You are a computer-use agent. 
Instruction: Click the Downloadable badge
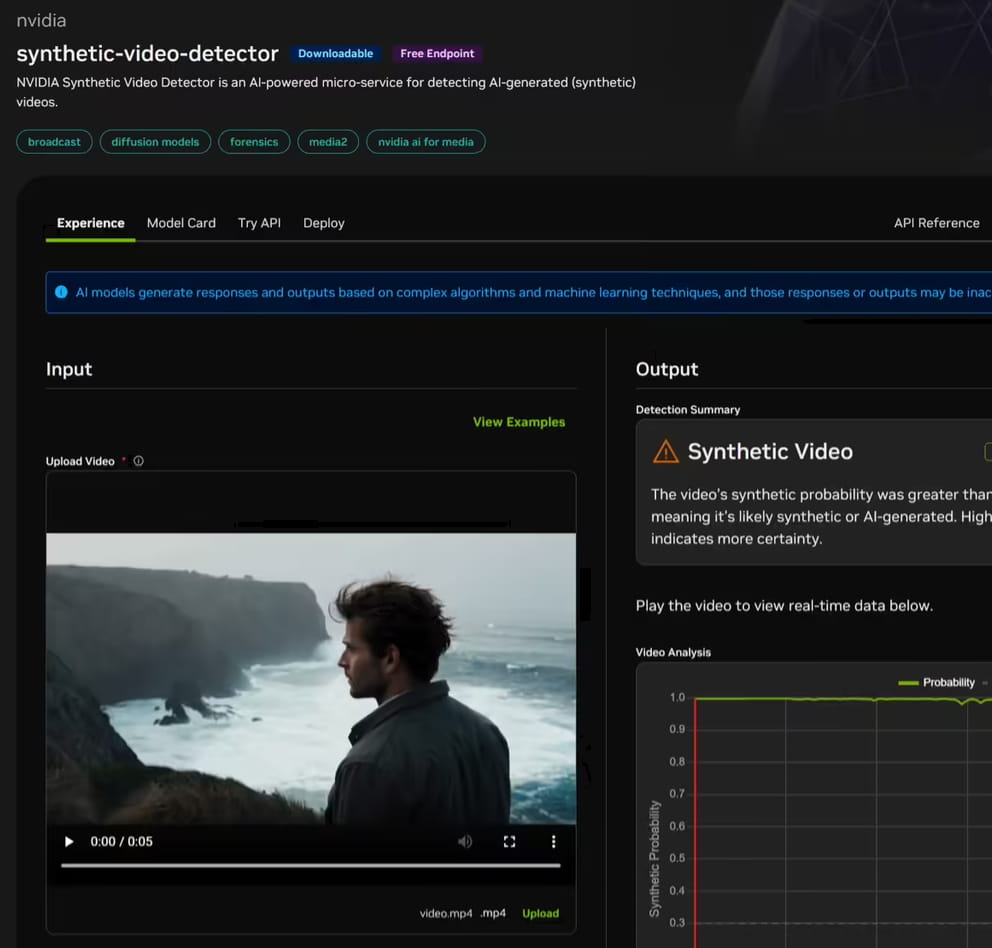(335, 54)
